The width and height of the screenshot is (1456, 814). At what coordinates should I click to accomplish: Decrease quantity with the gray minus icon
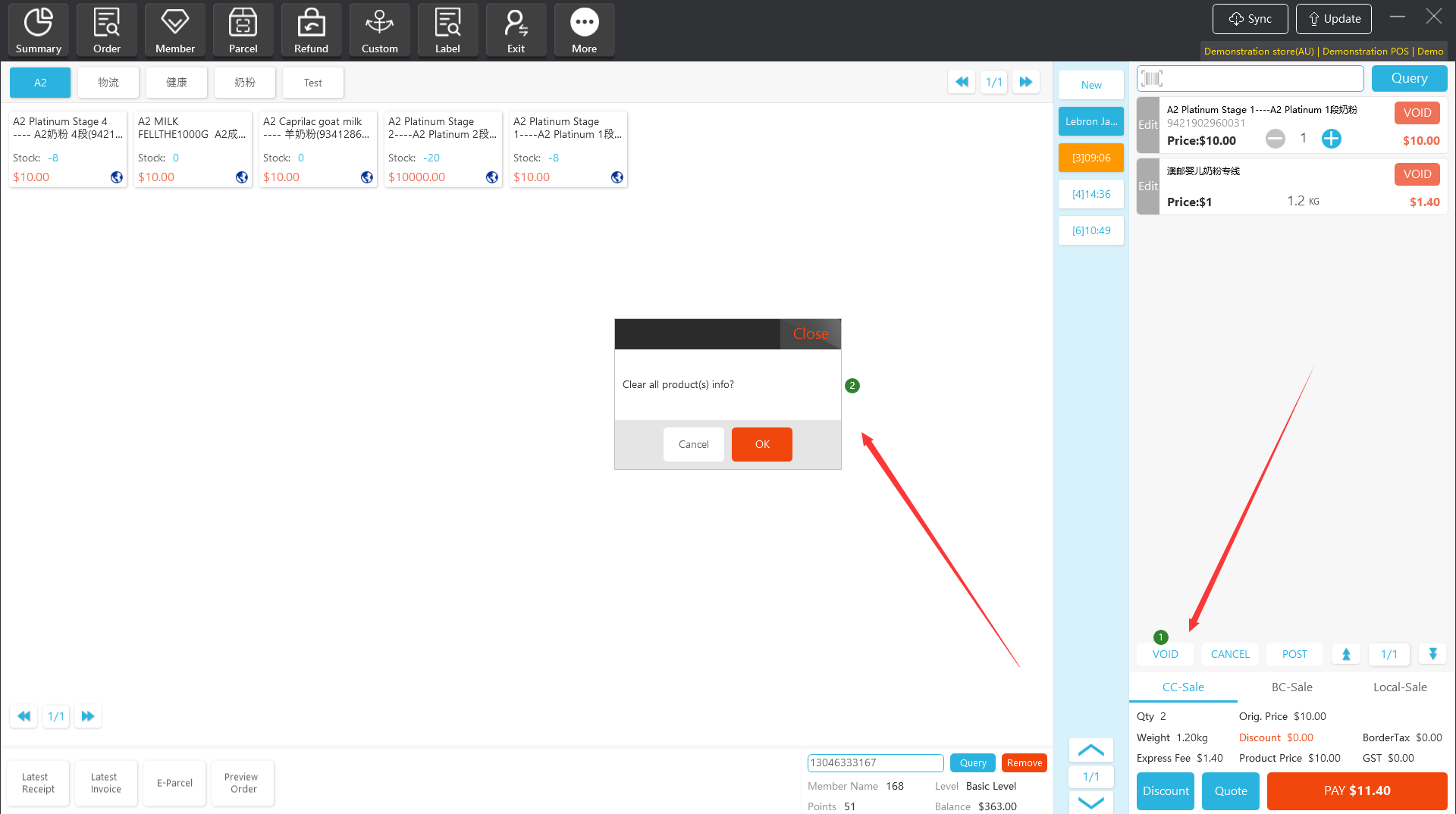click(x=1276, y=139)
